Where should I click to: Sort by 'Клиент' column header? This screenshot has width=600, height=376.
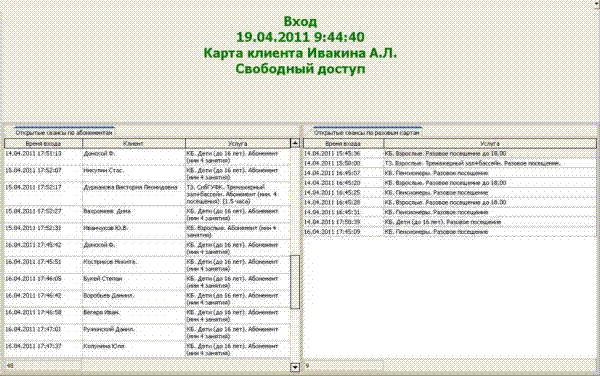click(x=134, y=143)
